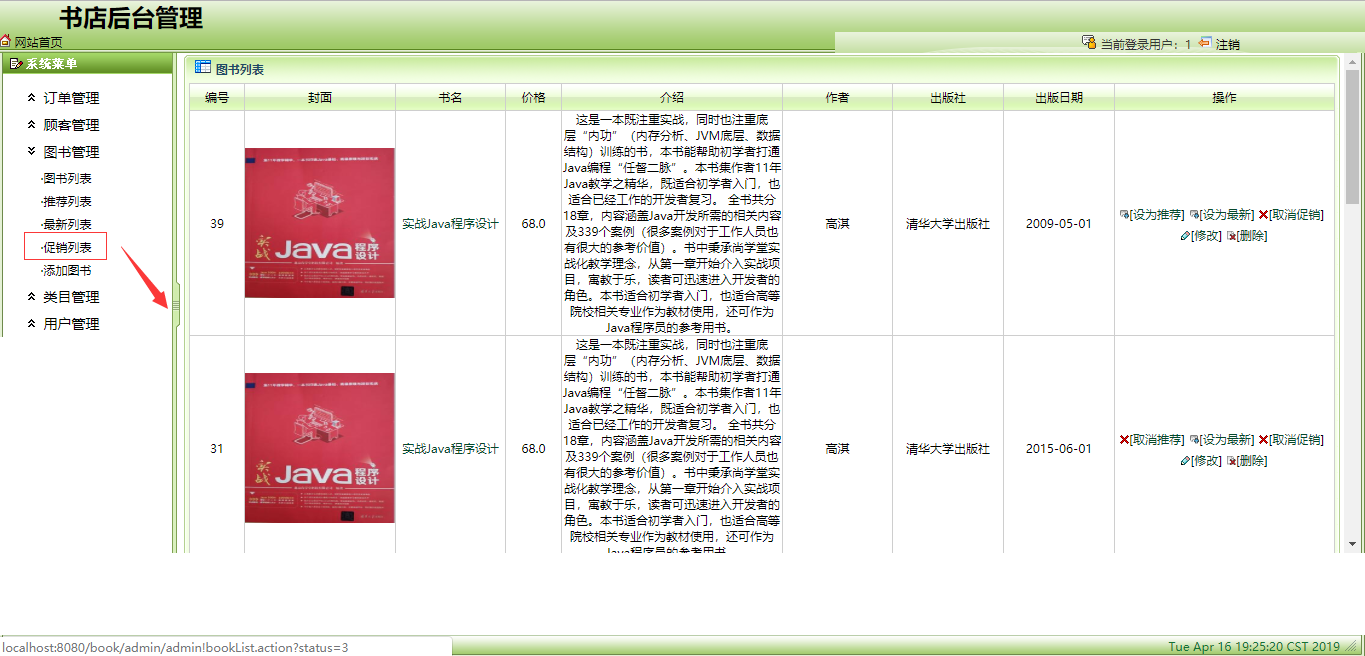Click the book number cell 39

click(x=217, y=224)
